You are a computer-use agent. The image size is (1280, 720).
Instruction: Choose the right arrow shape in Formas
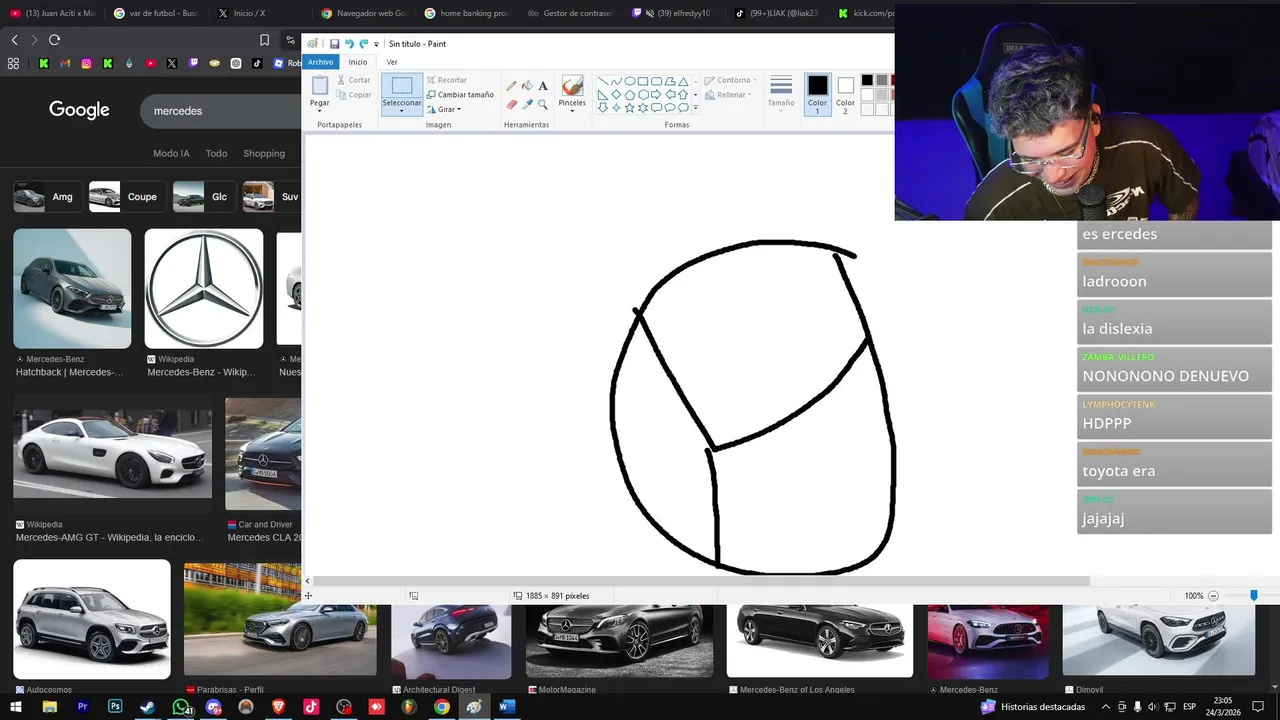pos(656,94)
